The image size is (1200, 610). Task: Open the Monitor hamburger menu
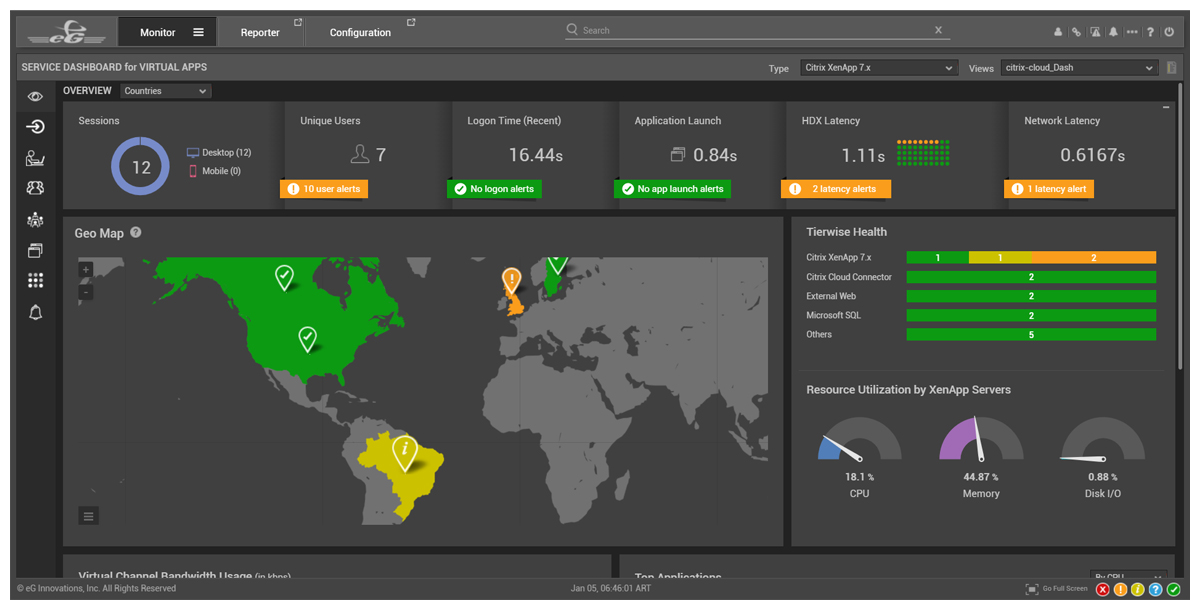(198, 32)
